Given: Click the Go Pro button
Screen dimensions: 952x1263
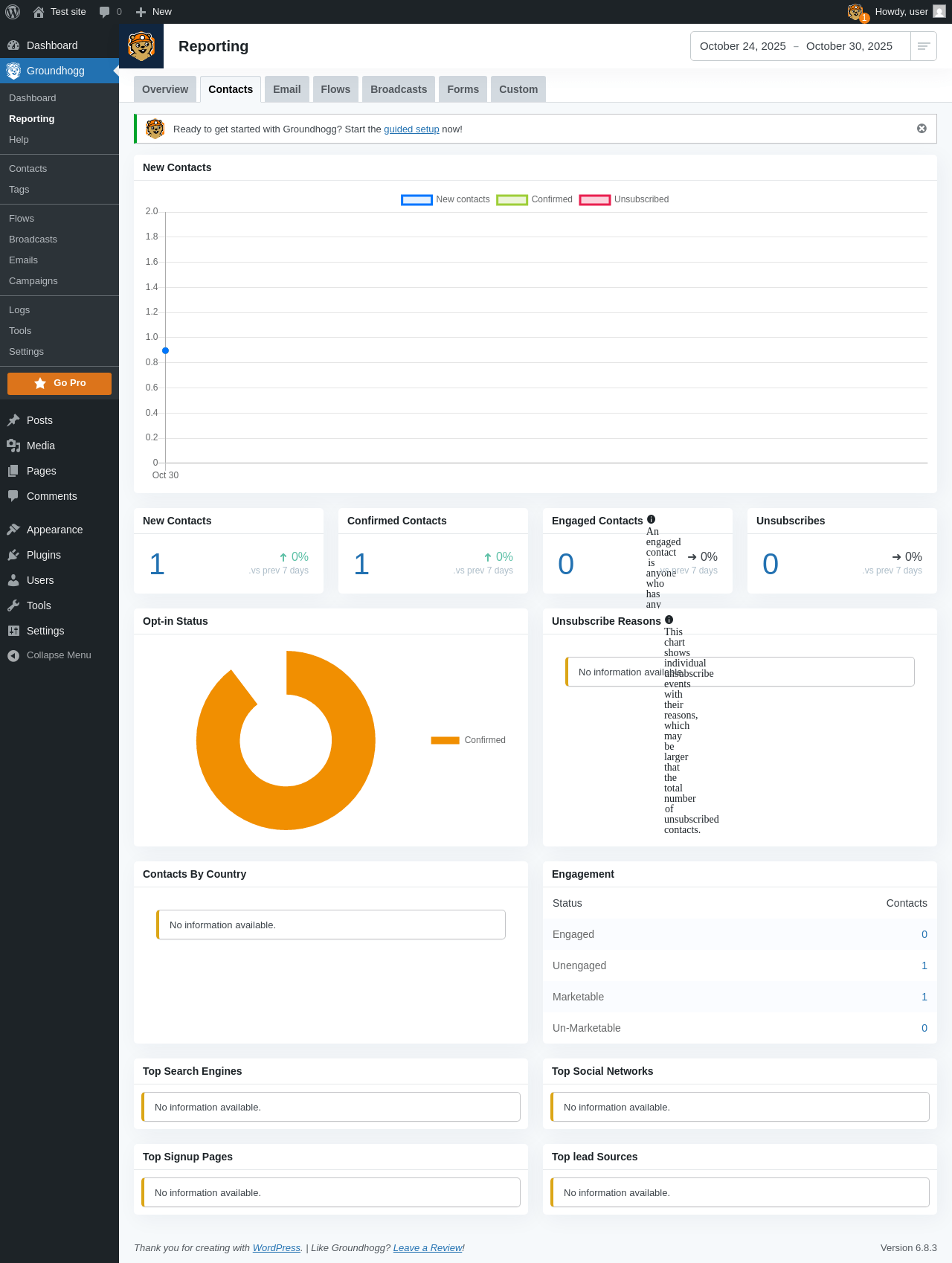Looking at the screenshot, I should tap(59, 383).
